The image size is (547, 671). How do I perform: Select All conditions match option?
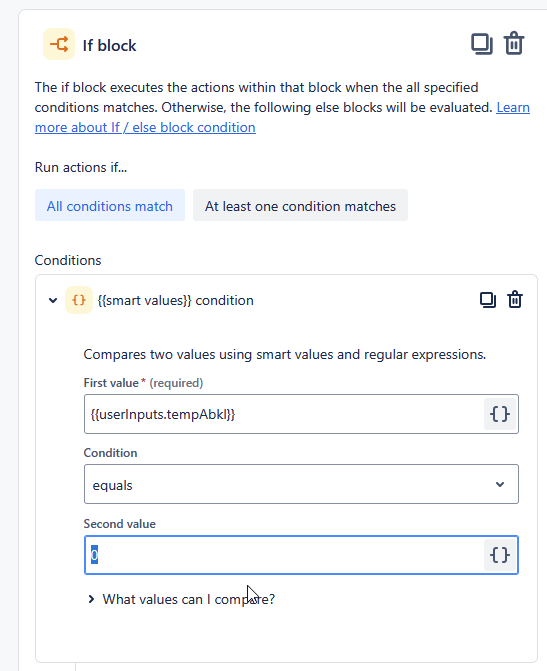pos(110,205)
